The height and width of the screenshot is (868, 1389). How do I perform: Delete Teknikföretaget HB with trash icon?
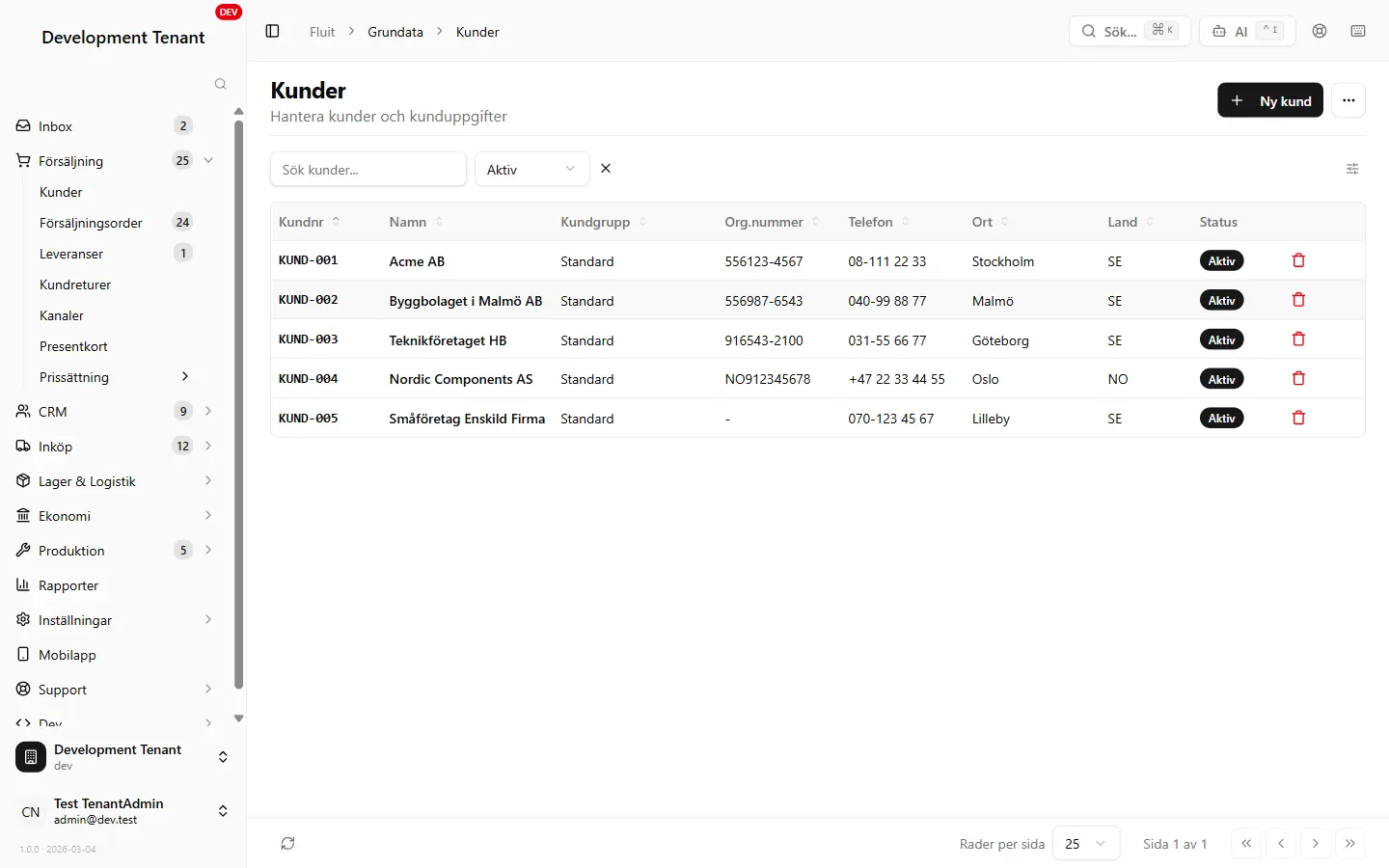[x=1298, y=339]
